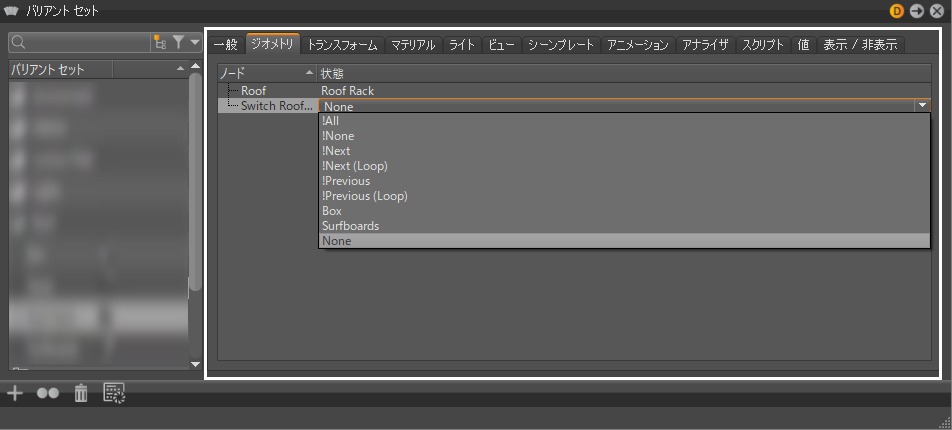Viewport: 952px width, 430px height.
Task: Click the tree view icon beside search field
Action: [160, 42]
